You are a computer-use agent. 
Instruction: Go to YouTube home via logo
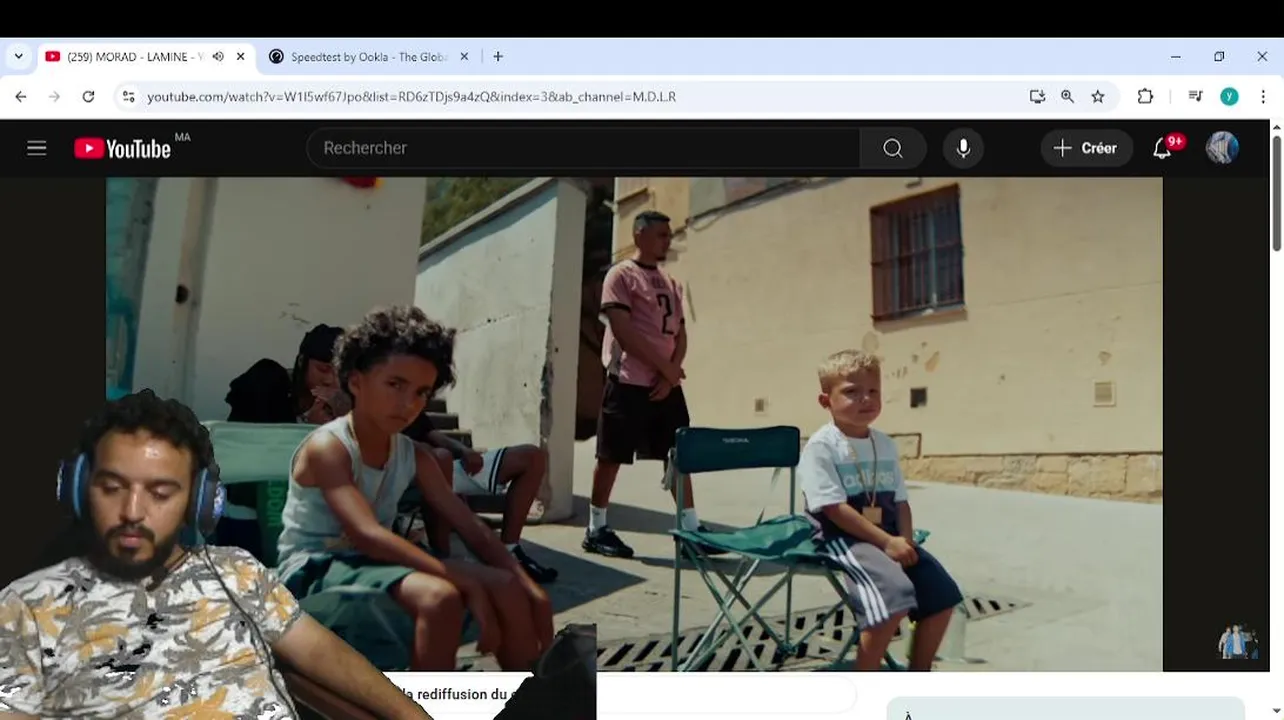tap(123, 148)
